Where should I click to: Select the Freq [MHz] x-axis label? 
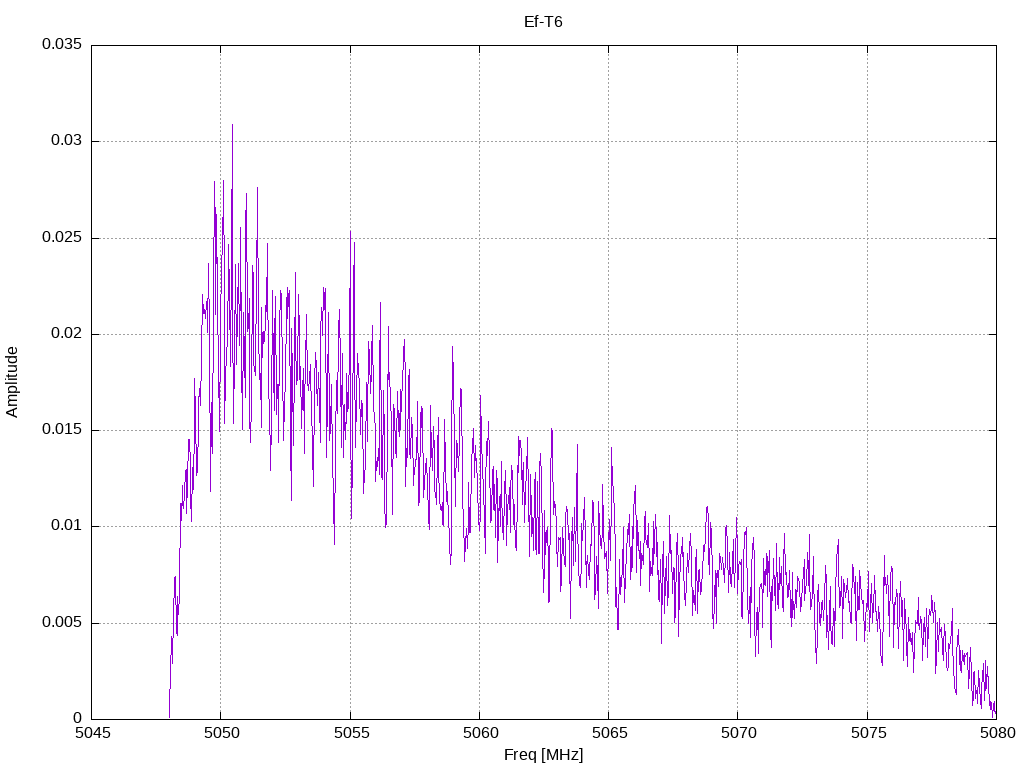click(x=543, y=755)
